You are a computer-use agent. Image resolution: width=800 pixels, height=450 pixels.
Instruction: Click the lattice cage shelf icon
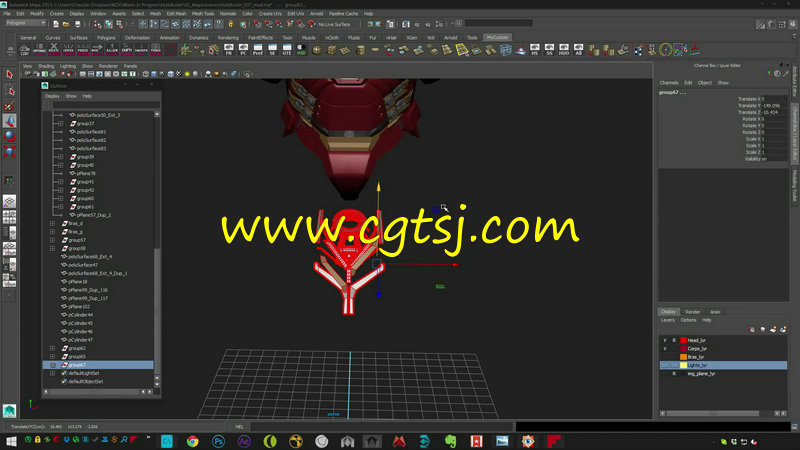506,49
